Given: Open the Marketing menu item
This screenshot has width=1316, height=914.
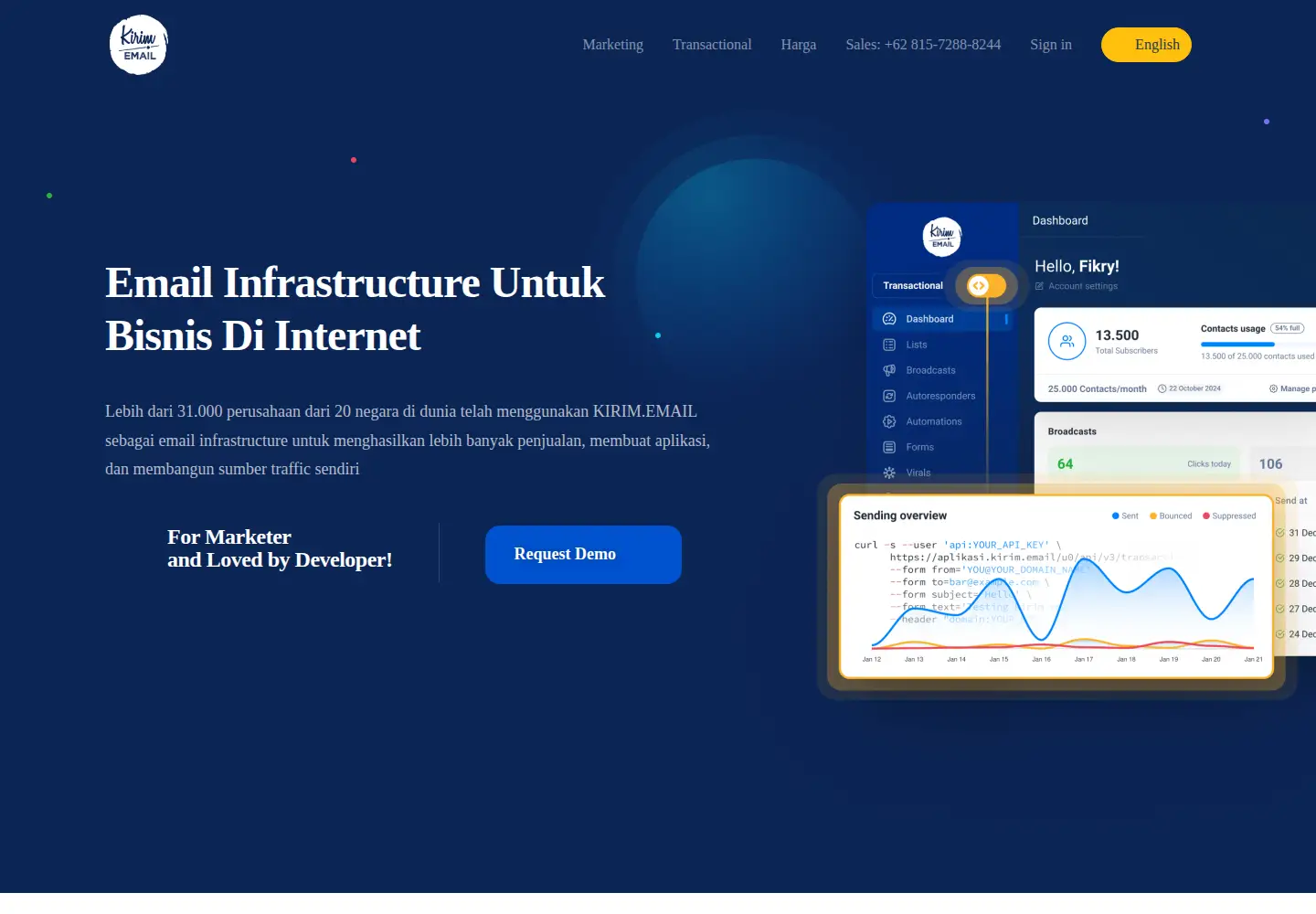Looking at the screenshot, I should pos(613,45).
